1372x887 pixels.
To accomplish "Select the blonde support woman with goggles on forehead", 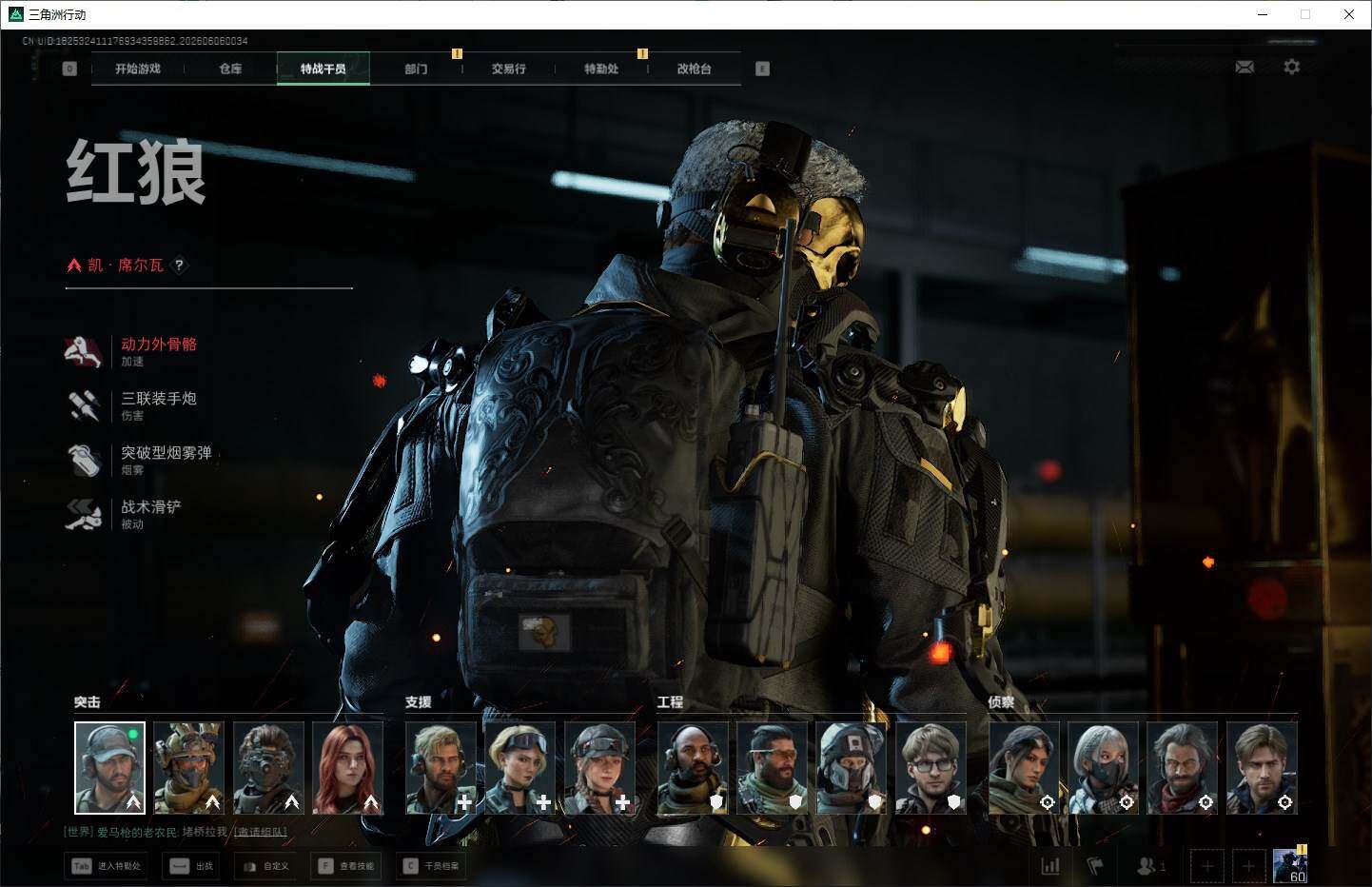I will click(520, 768).
